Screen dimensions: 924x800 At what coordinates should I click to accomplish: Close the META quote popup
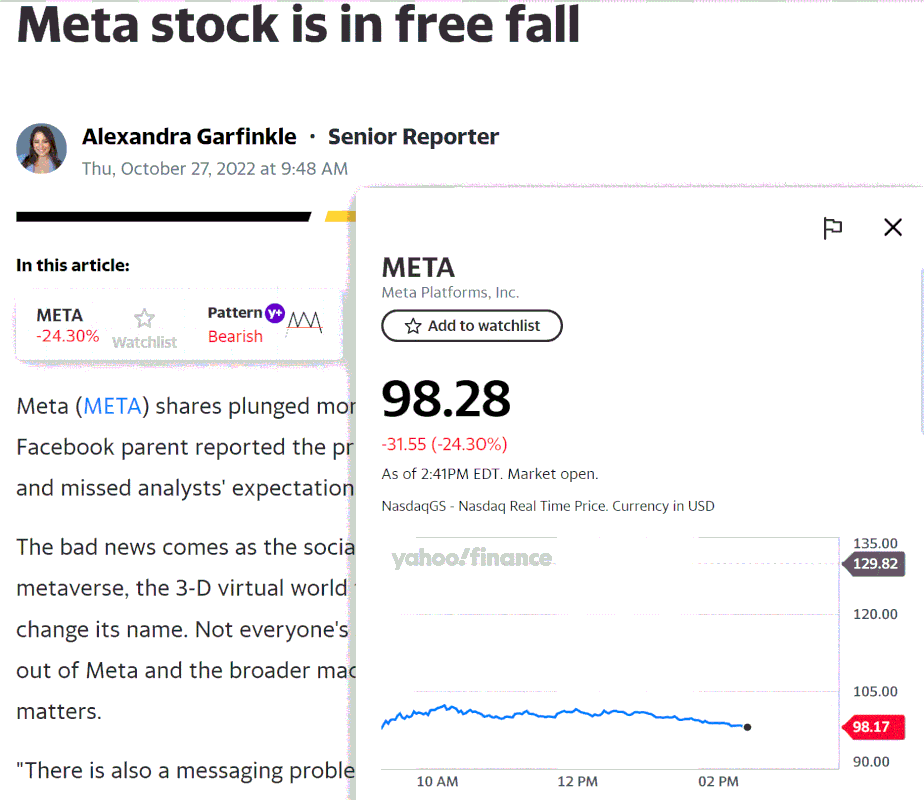(x=893, y=227)
